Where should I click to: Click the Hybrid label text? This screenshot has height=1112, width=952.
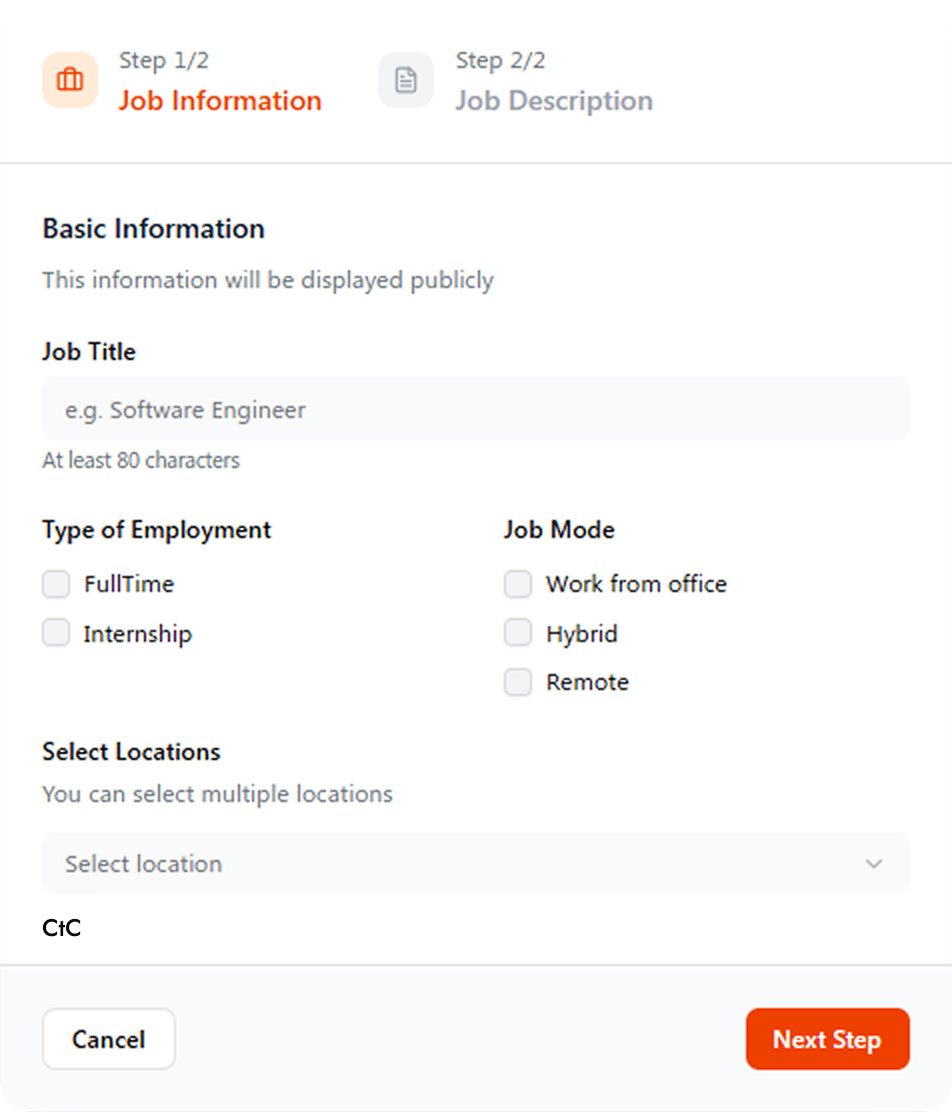coord(582,633)
